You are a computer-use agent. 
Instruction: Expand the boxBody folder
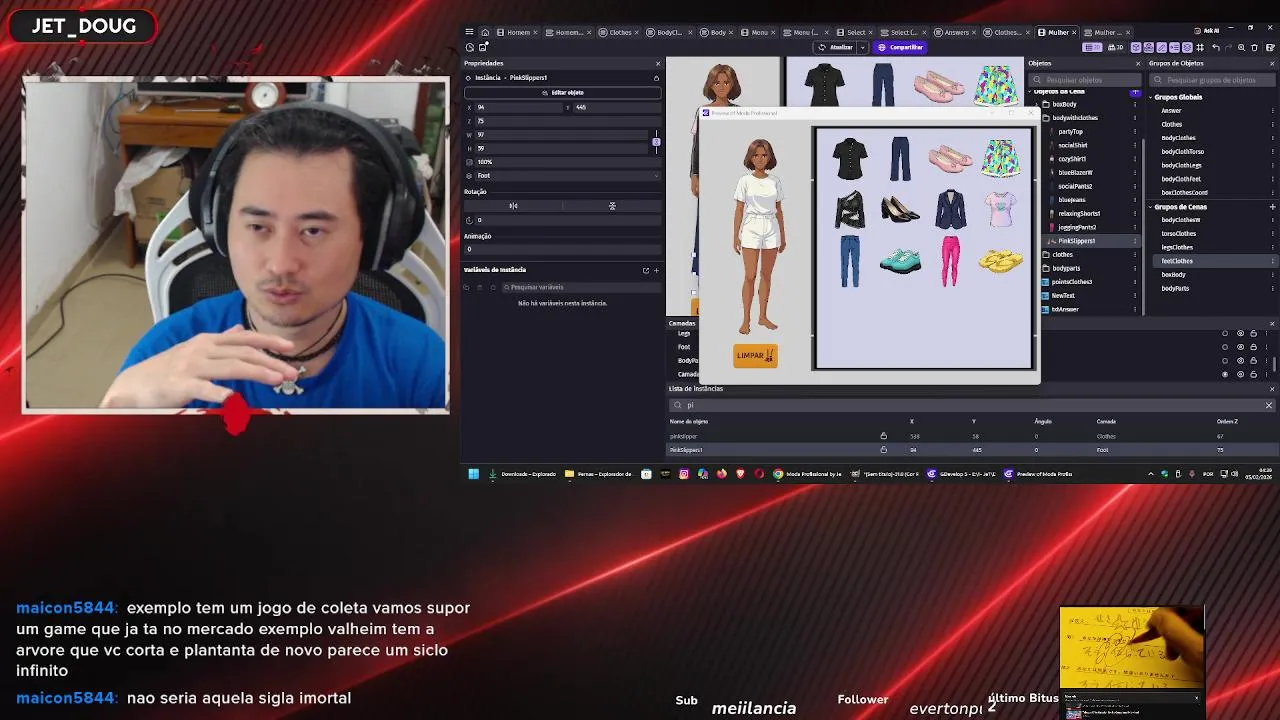pos(1037,104)
